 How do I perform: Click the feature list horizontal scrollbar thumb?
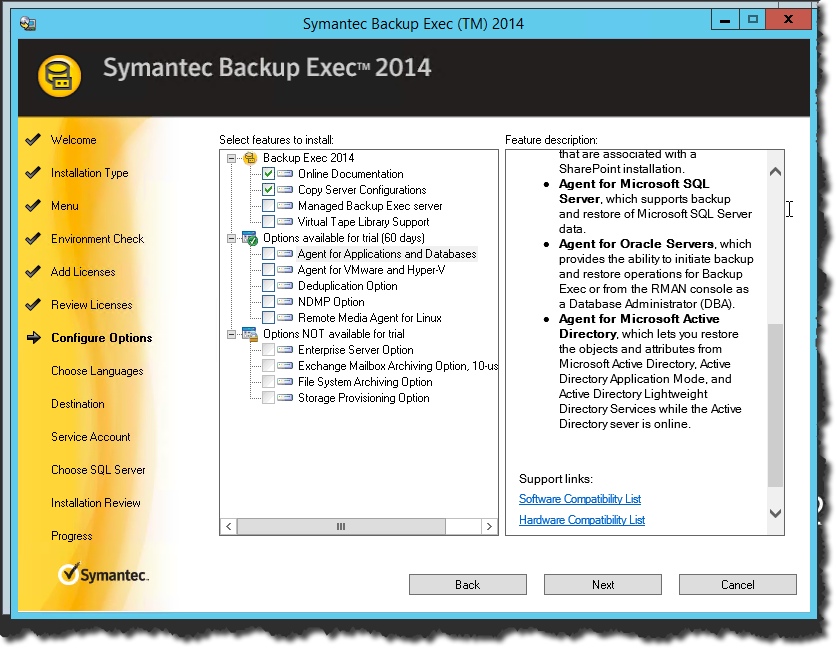[341, 527]
